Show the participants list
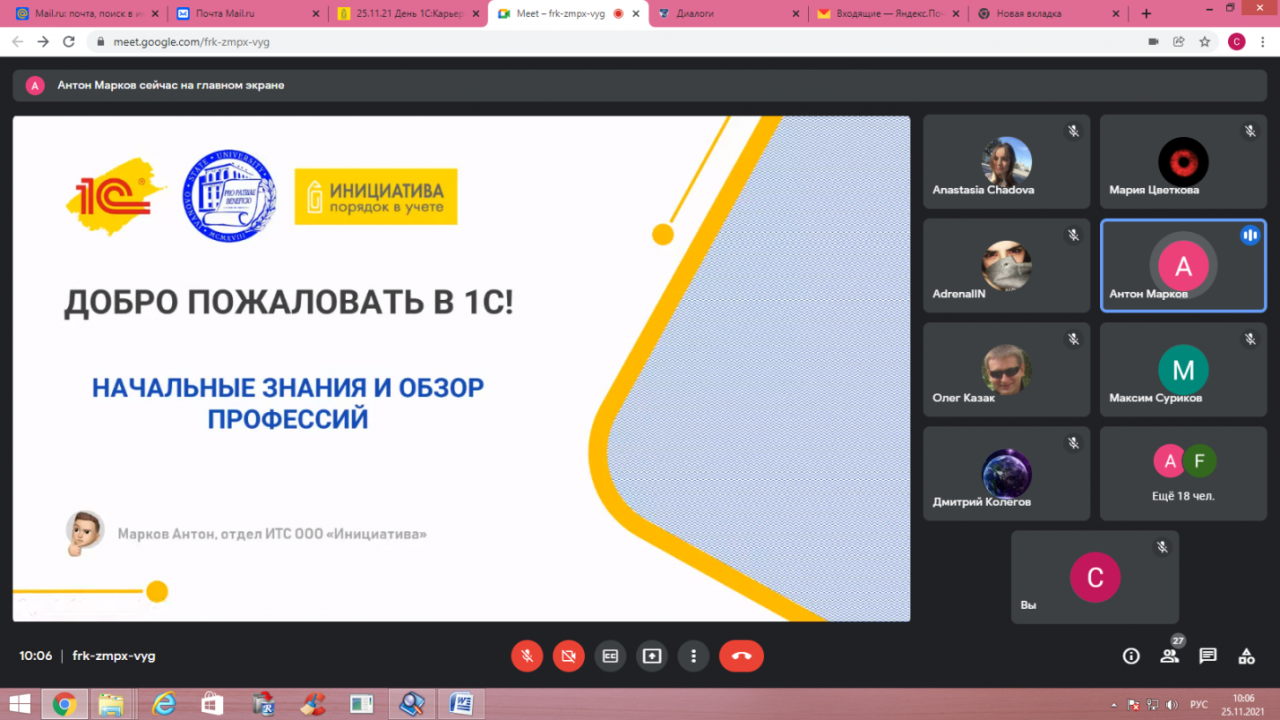 click(1169, 656)
